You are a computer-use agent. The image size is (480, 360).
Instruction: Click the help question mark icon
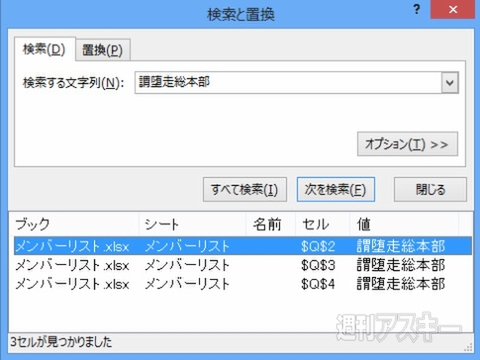click(x=417, y=9)
